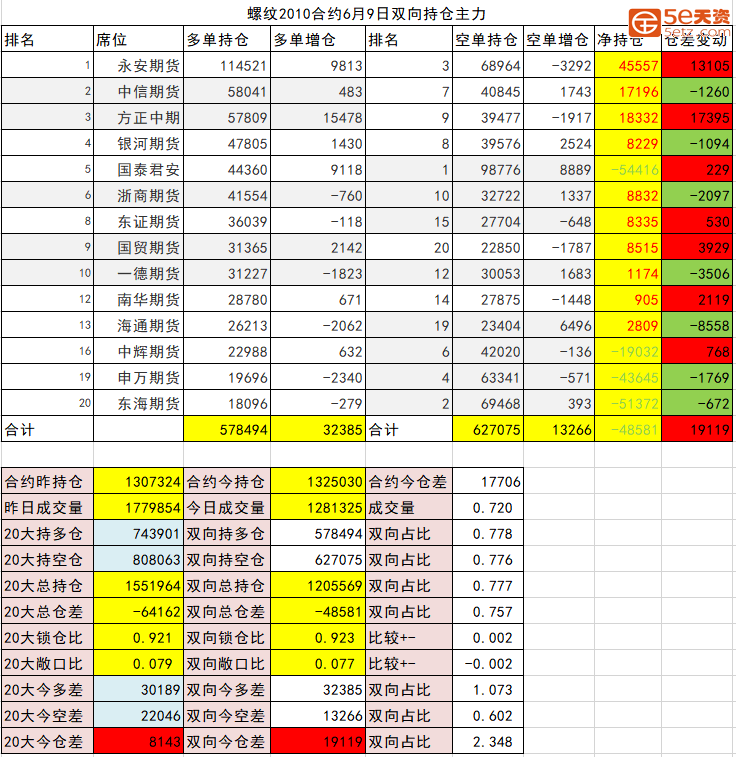Screen dimensions: 736x757
Task: Click the 合约今仓差 label cell
Action: click(409, 481)
